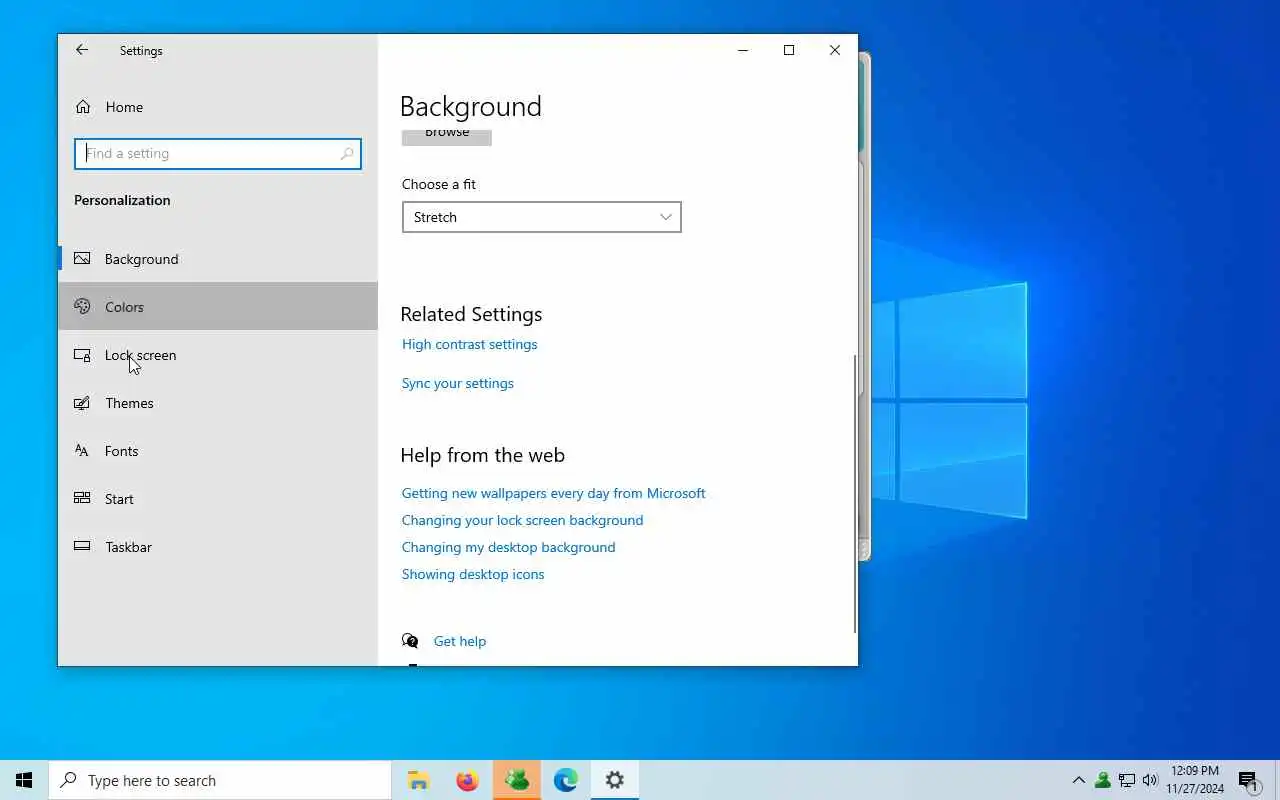Open the Get help link
This screenshot has width=1280, height=800.
460,641
